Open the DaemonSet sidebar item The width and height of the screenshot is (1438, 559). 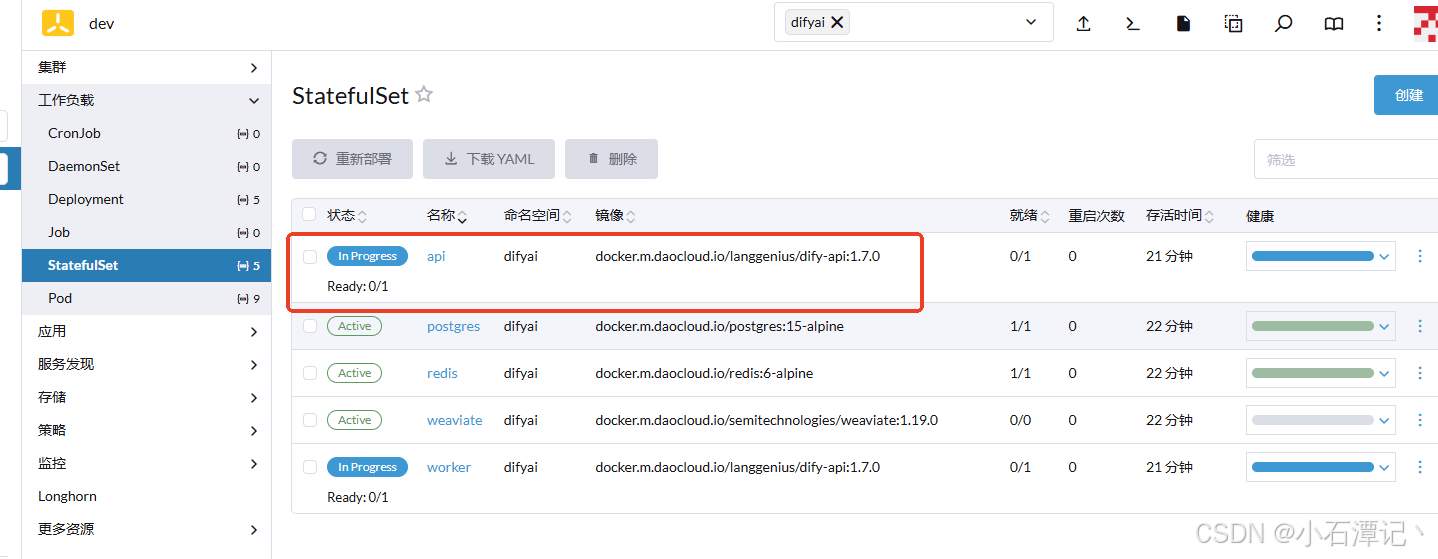(x=146, y=166)
